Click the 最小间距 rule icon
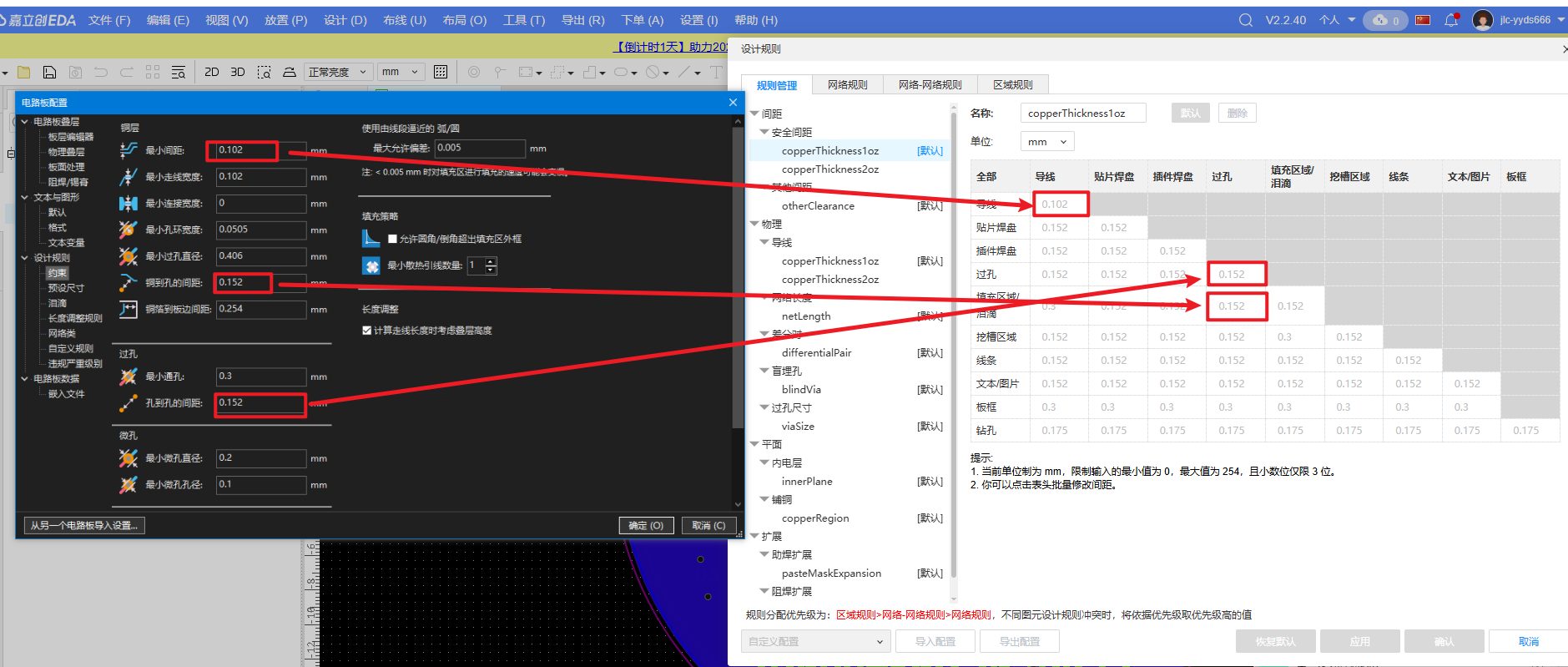The width and height of the screenshot is (1568, 667). [129, 150]
